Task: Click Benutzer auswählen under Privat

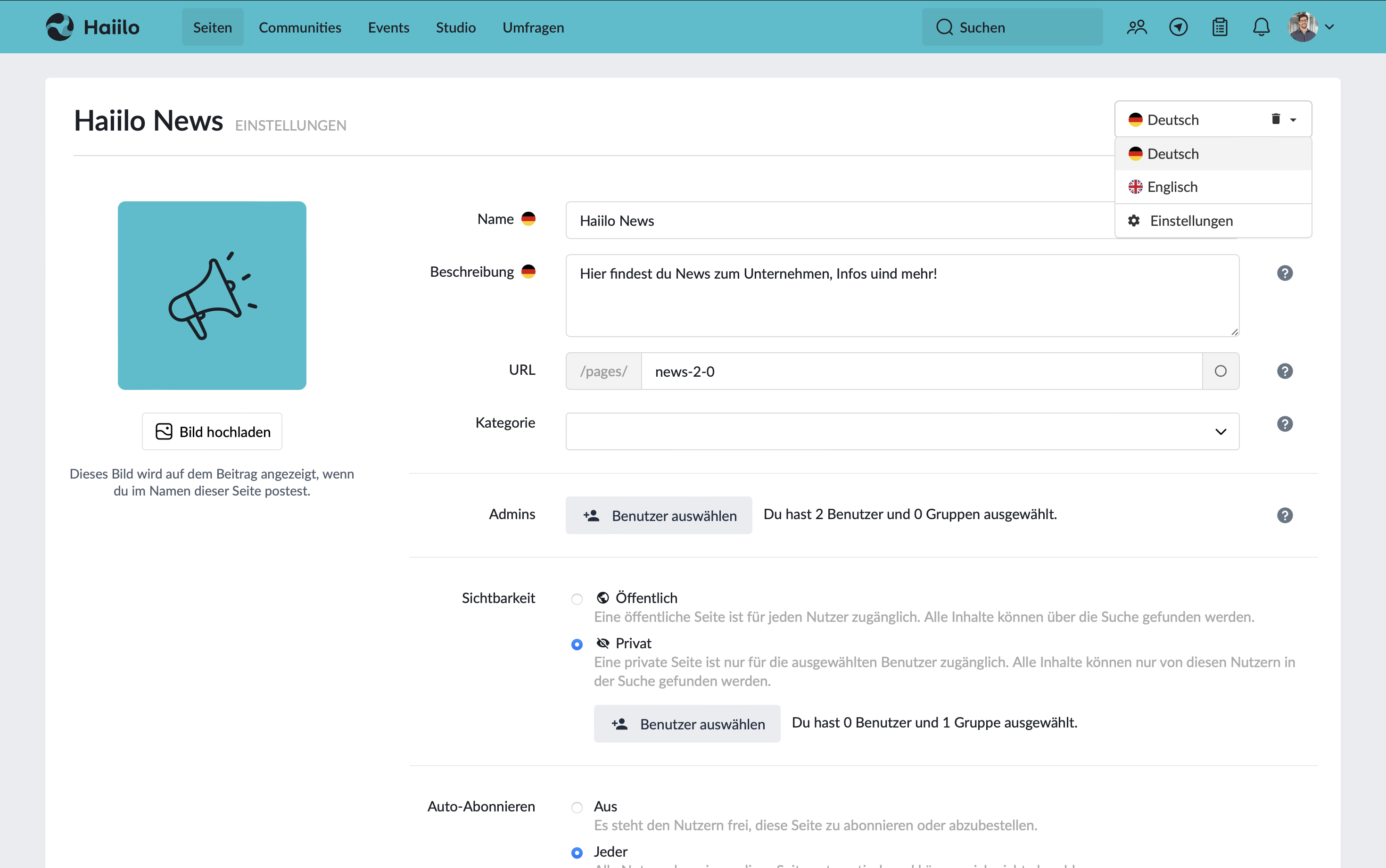Action: pos(687,723)
